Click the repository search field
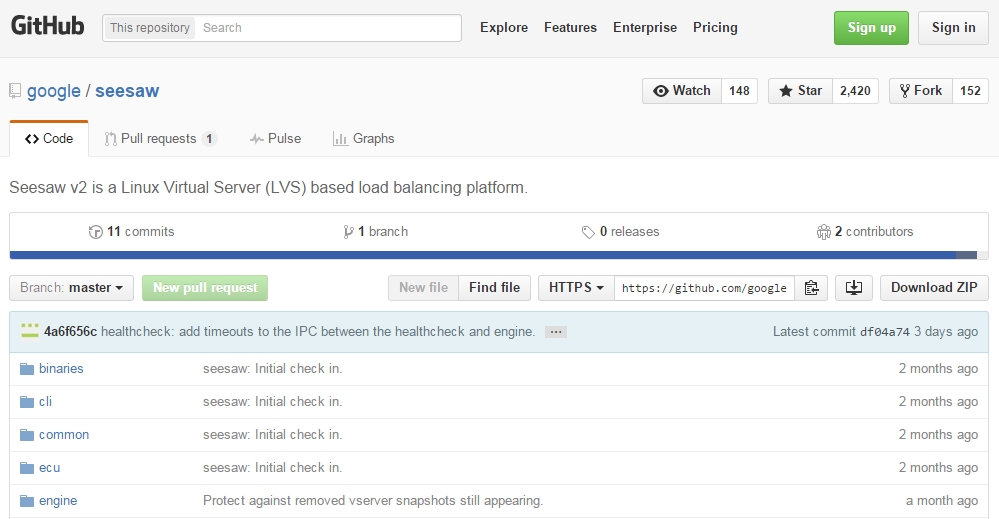Screen dimensions: 999x519 tap(328, 28)
